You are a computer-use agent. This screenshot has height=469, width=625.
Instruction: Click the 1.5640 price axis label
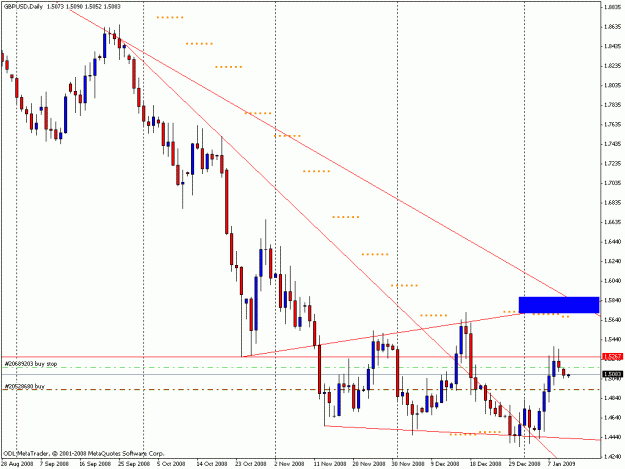coord(613,320)
